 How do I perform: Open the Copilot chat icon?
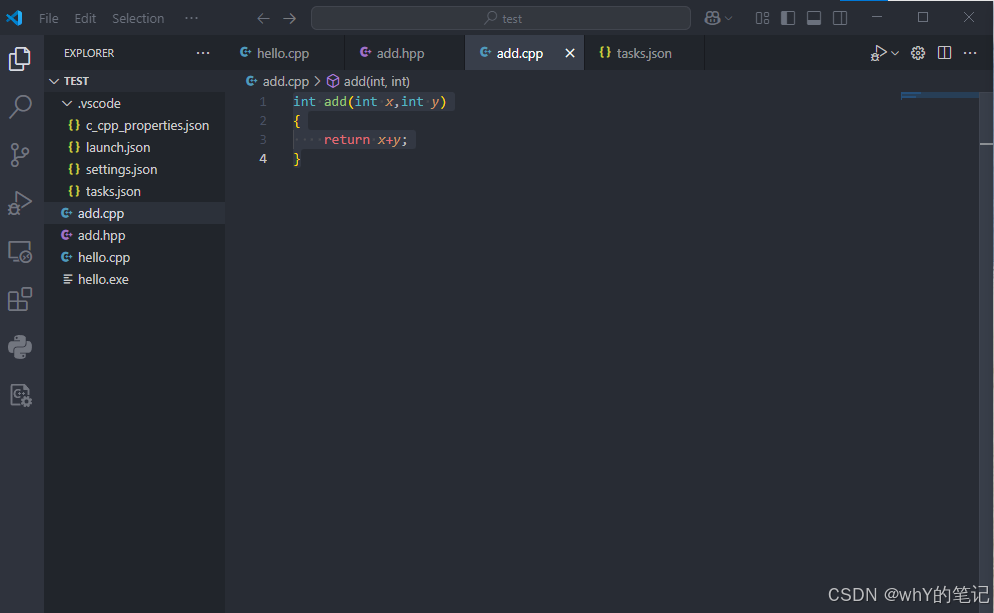[713, 18]
